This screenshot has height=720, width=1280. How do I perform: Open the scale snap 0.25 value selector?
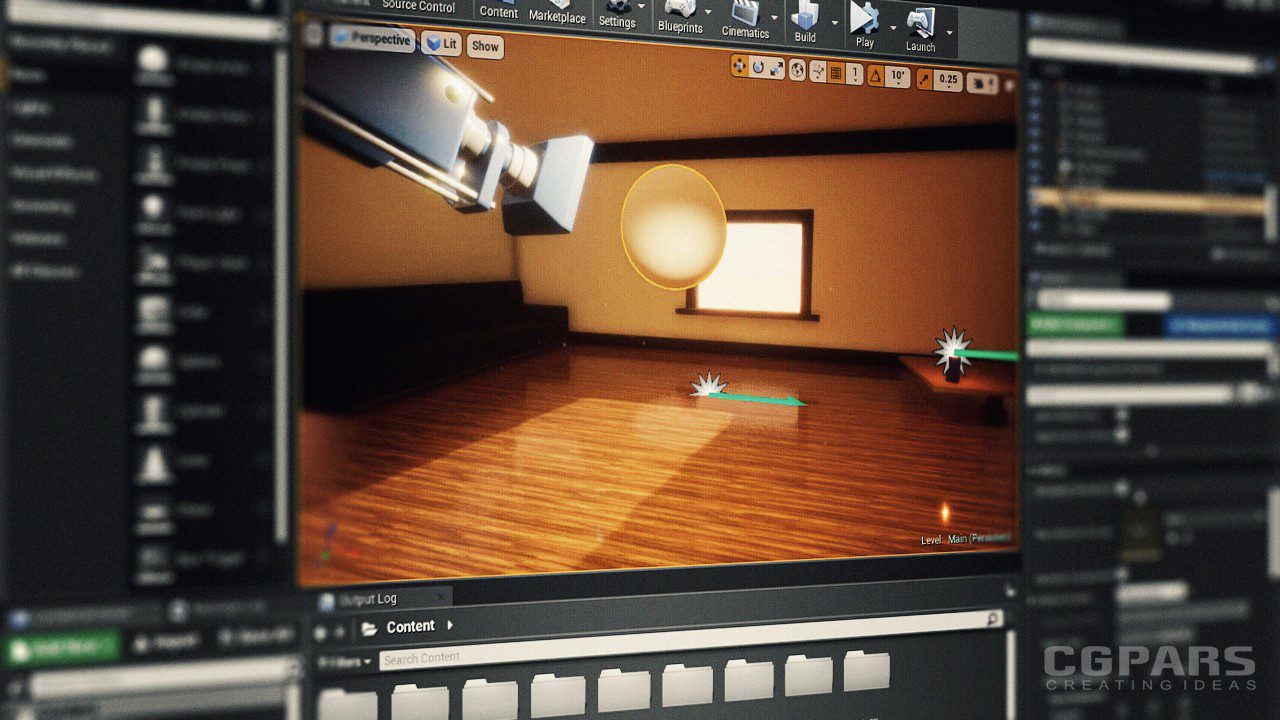948,80
